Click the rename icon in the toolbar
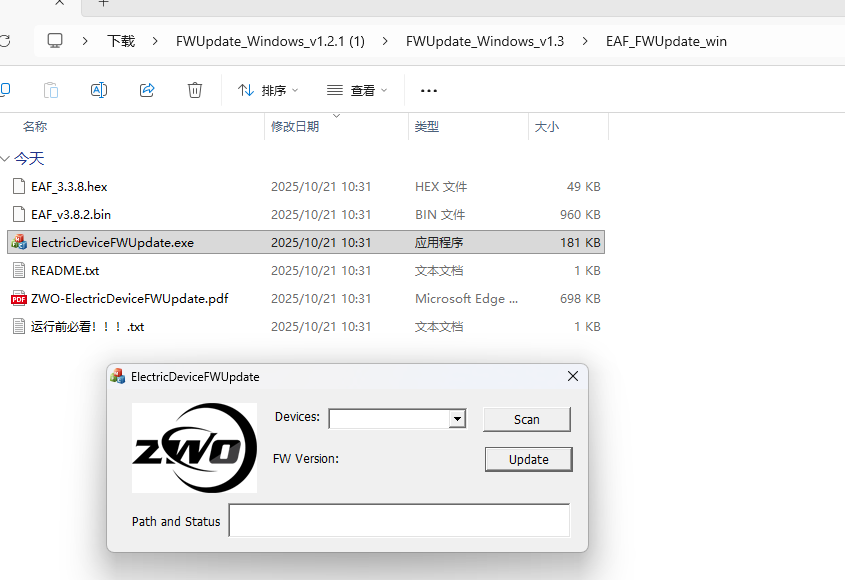Viewport: 845px width, 580px height. point(99,90)
